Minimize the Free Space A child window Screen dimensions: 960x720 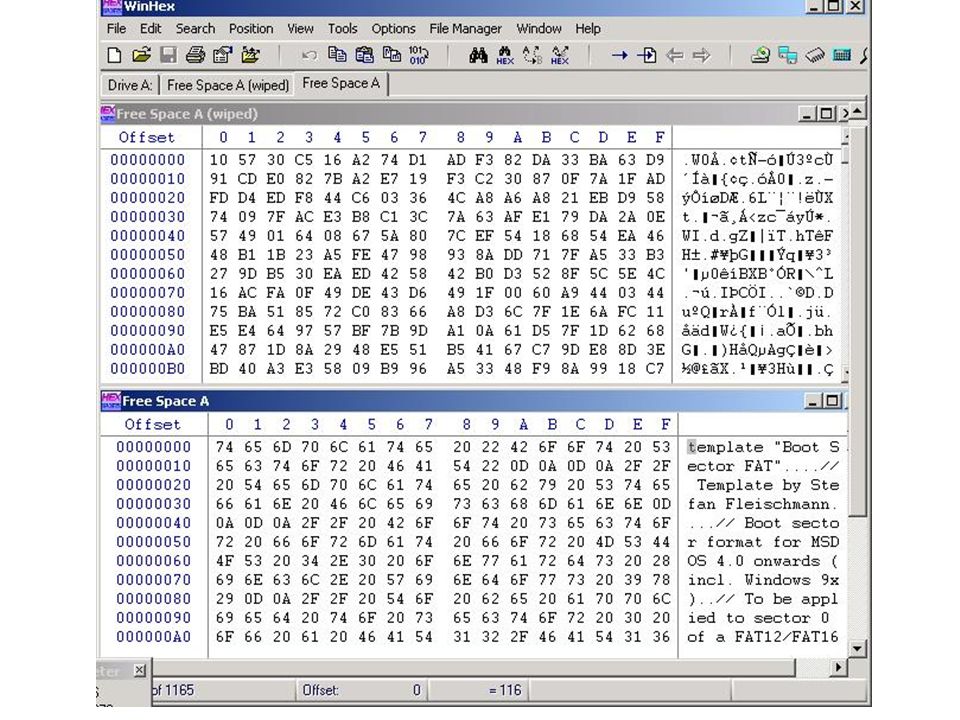click(x=813, y=401)
